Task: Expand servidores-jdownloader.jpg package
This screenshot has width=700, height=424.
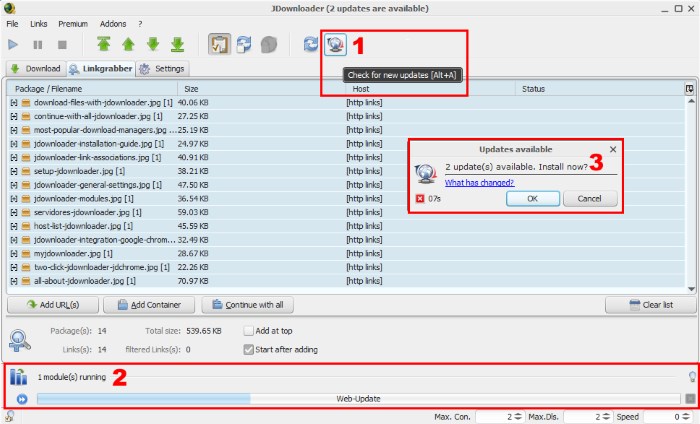Action: coord(14,212)
